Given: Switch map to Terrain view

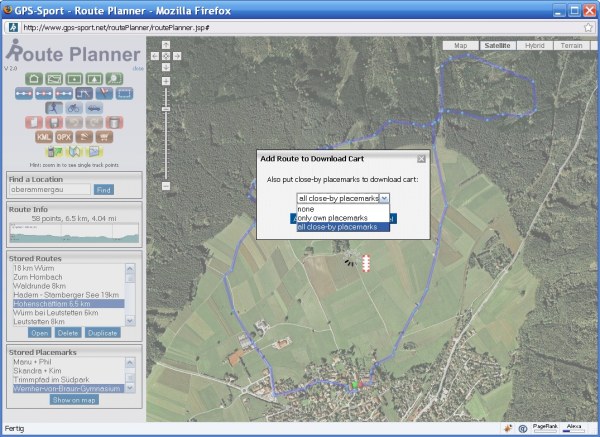Looking at the screenshot, I should [x=571, y=45].
